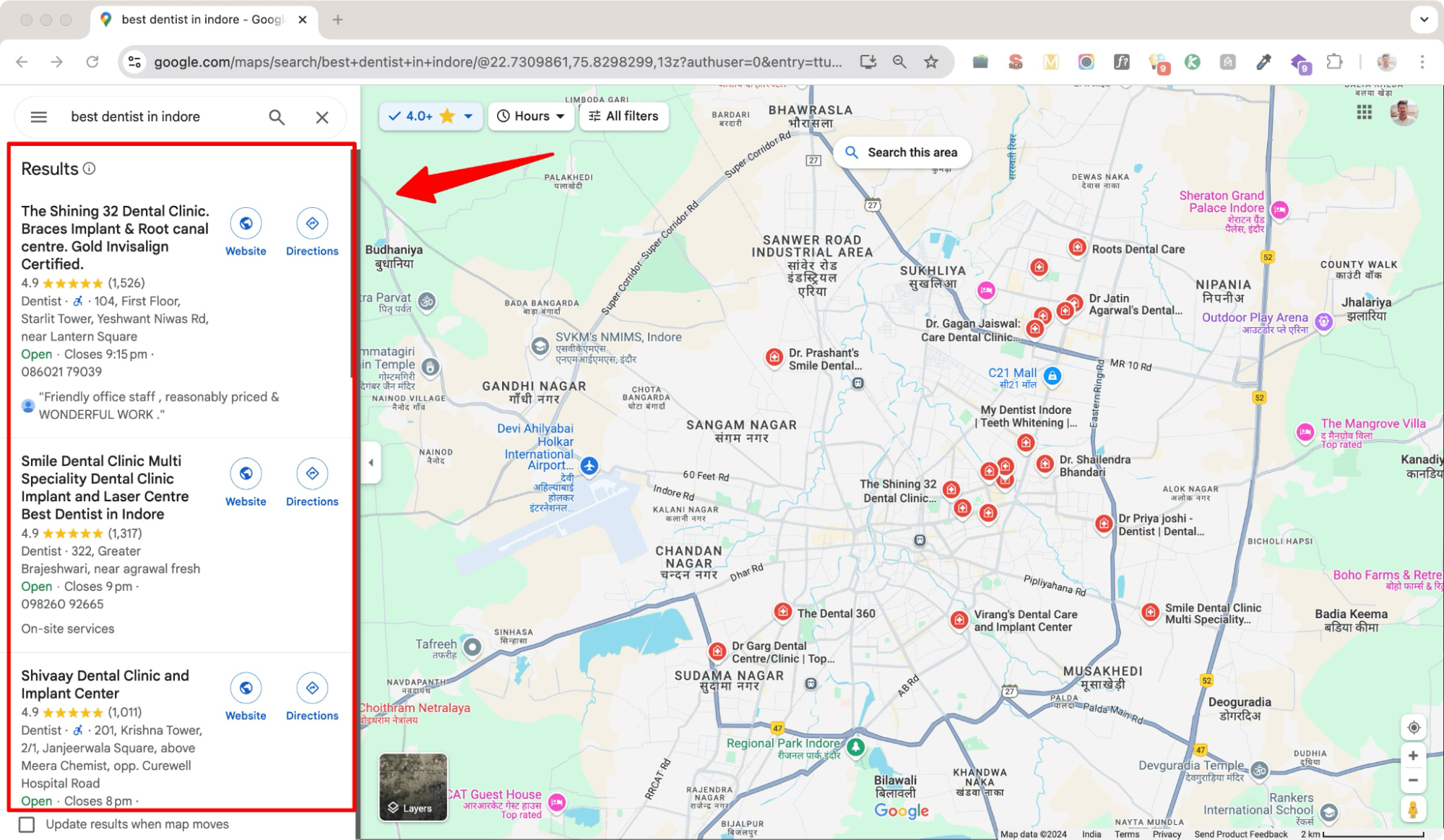Screen dimensions: 1444x840
Task: Open Smile Dental Clinic Multi Speciality result title
Action: click(x=105, y=488)
